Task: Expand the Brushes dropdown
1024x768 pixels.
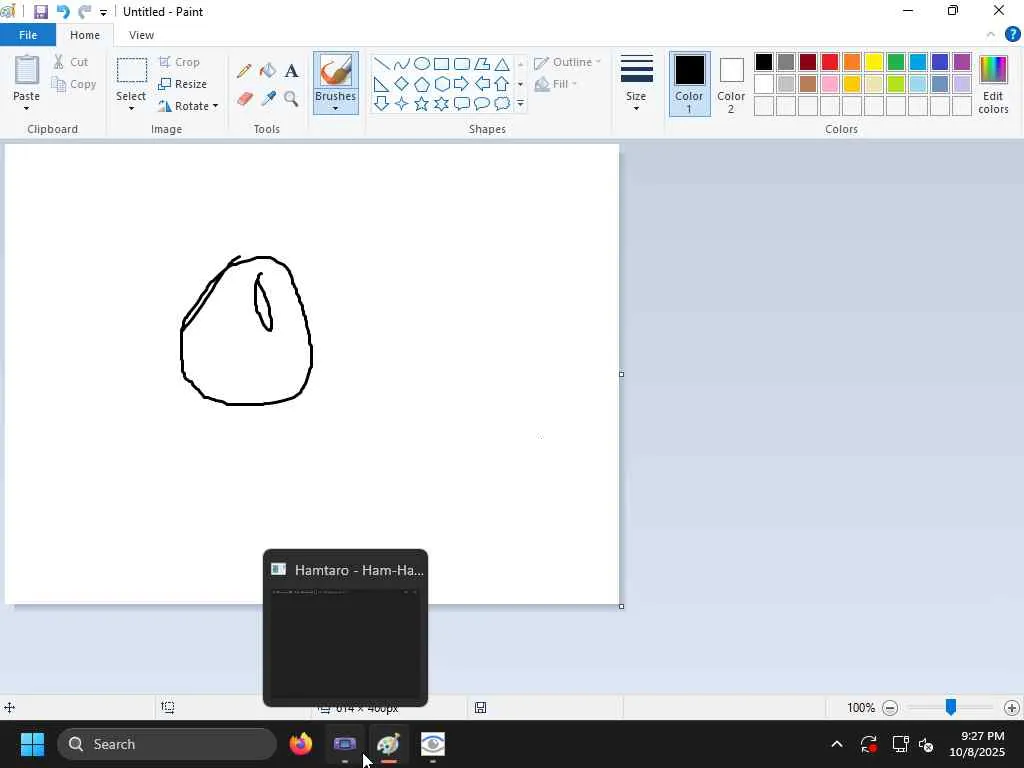Action: coord(335,105)
